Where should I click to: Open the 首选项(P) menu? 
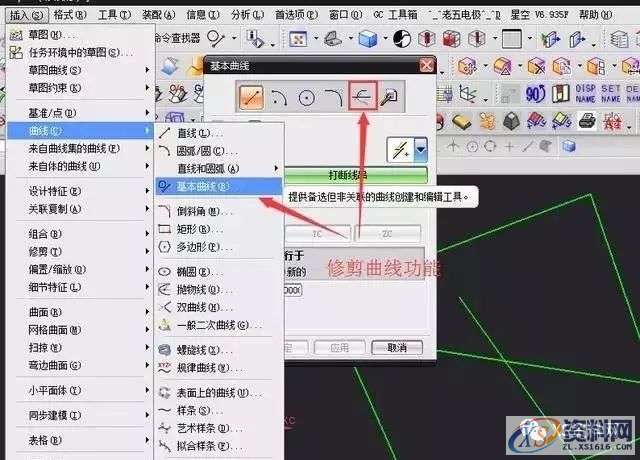(x=296, y=15)
